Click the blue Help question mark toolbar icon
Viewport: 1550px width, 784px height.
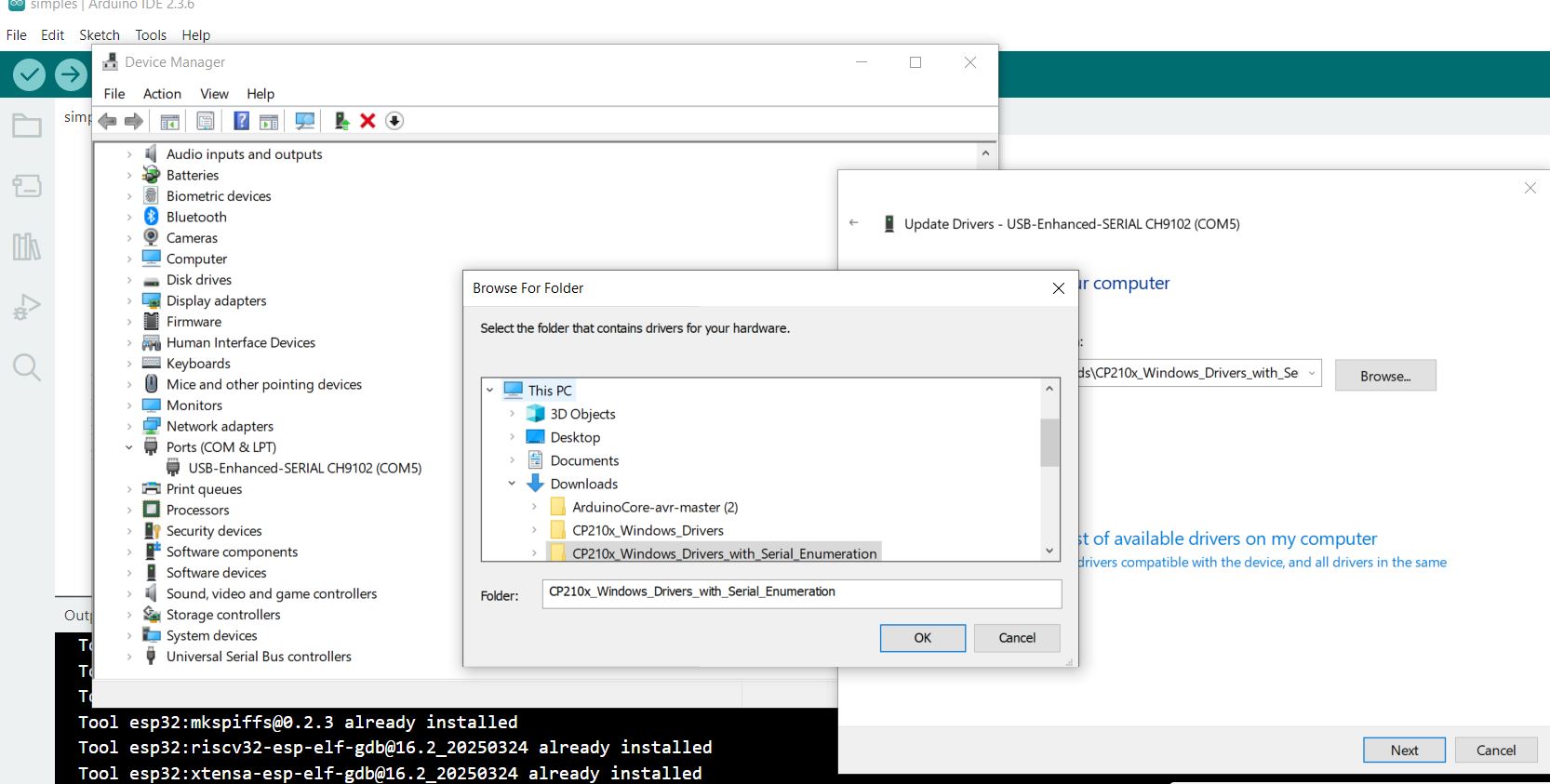pyautogui.click(x=241, y=121)
